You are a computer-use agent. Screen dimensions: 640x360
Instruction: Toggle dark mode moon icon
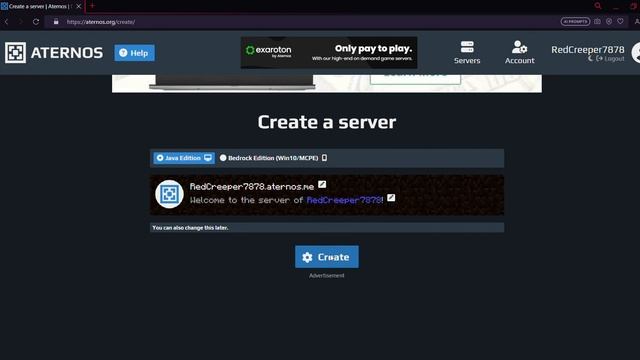click(x=590, y=59)
